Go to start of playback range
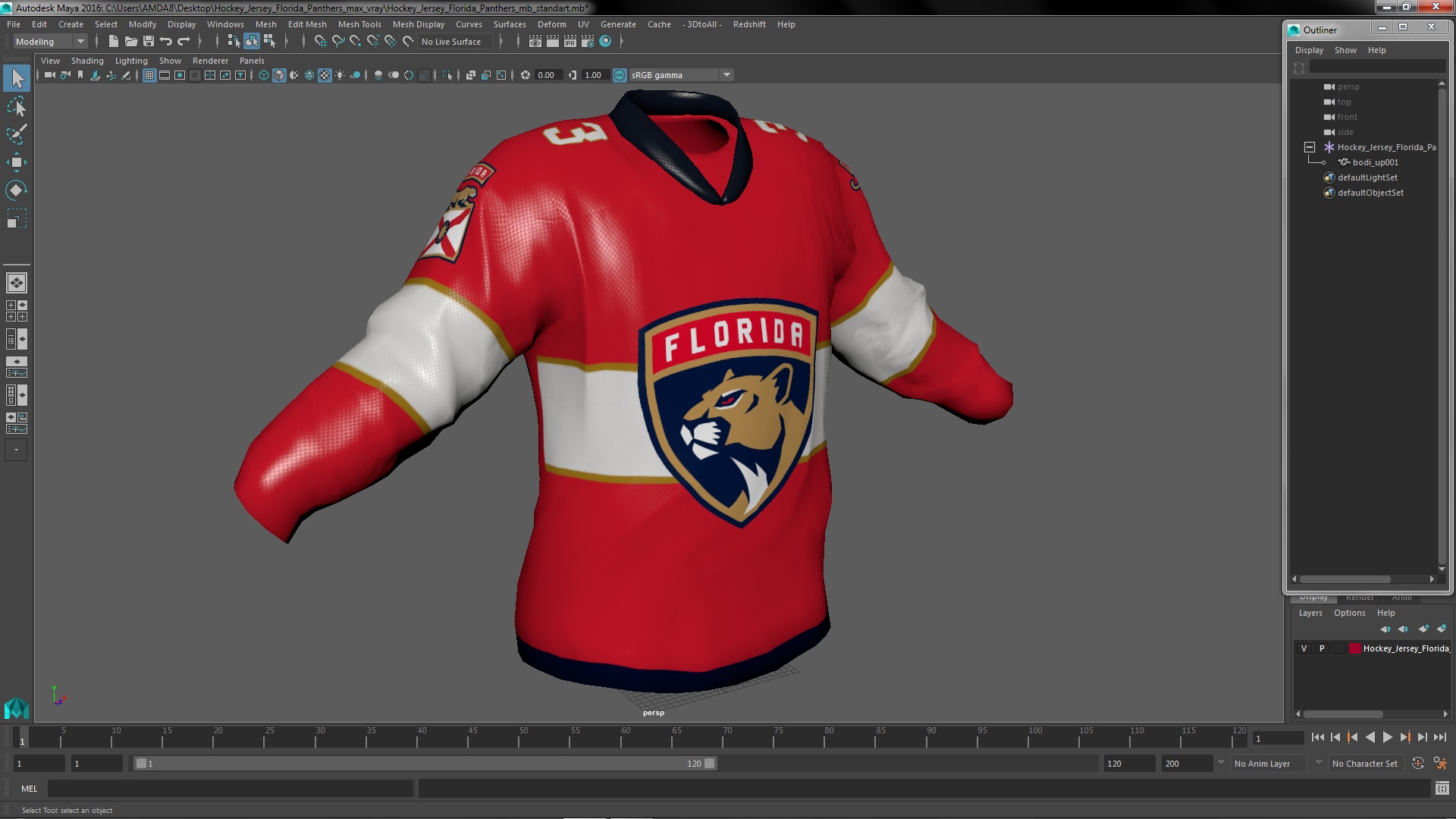The height and width of the screenshot is (819, 1456). [1317, 737]
